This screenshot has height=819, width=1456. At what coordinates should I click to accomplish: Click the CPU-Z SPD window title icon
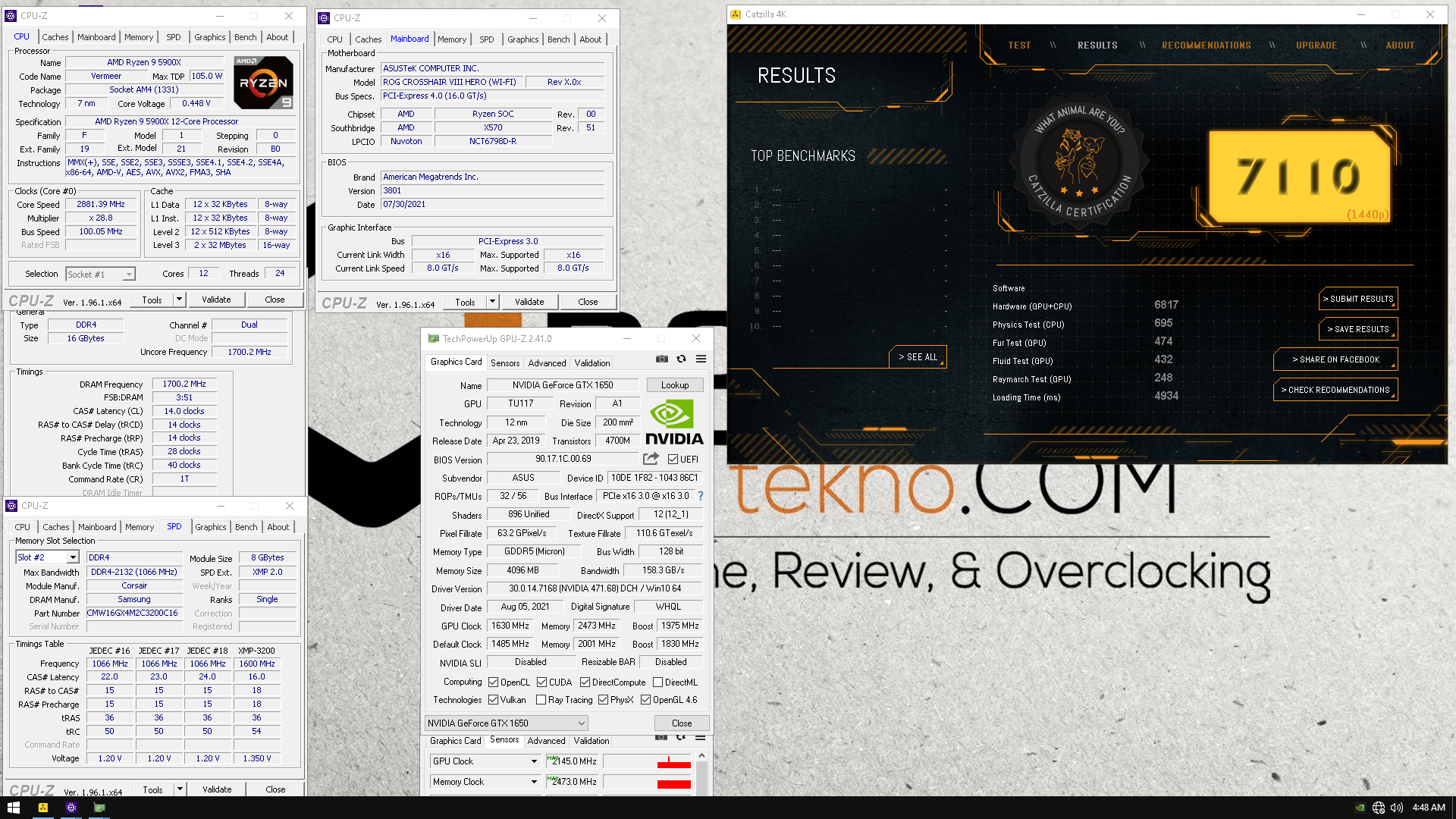[x=11, y=506]
